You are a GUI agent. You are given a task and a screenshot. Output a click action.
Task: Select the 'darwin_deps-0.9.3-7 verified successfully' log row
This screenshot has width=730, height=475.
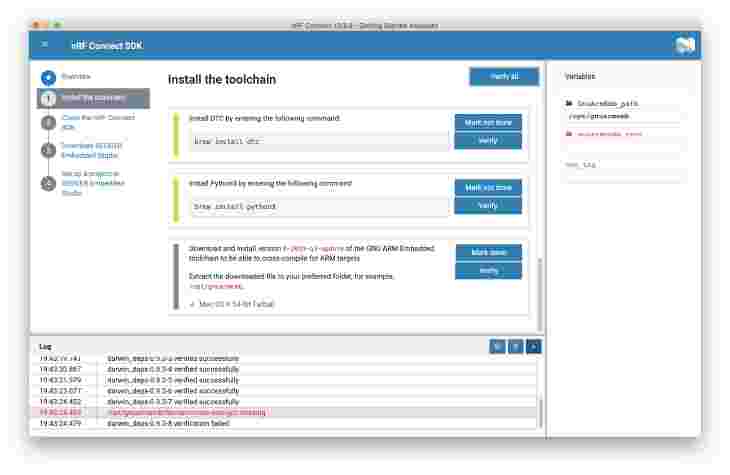tap(284, 401)
